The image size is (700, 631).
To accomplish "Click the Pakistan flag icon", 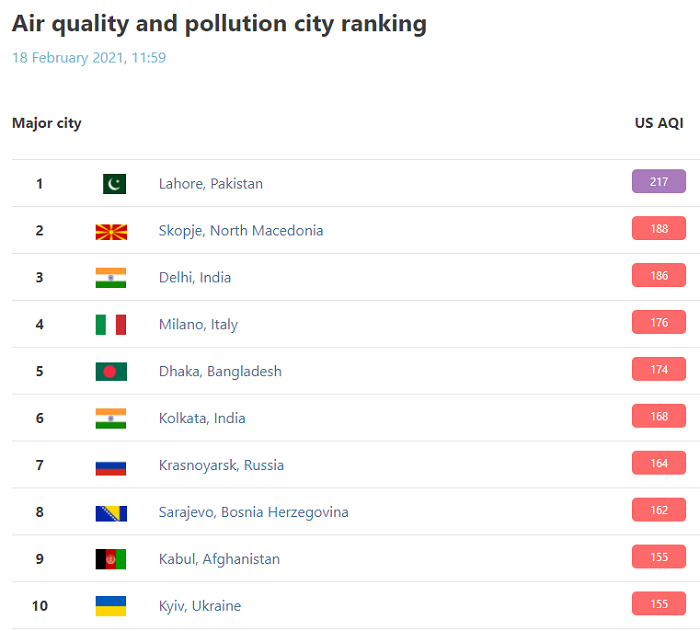I will (x=114, y=184).
